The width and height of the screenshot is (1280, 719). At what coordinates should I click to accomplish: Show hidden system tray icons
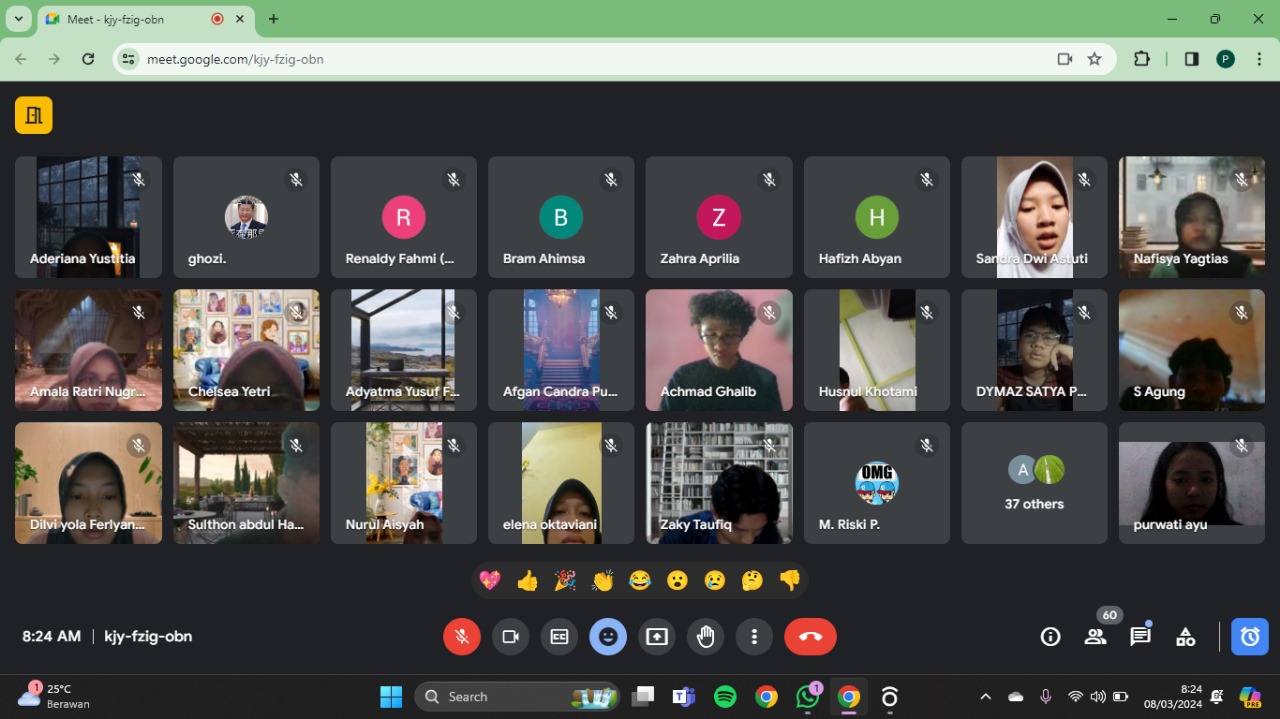[985, 697]
